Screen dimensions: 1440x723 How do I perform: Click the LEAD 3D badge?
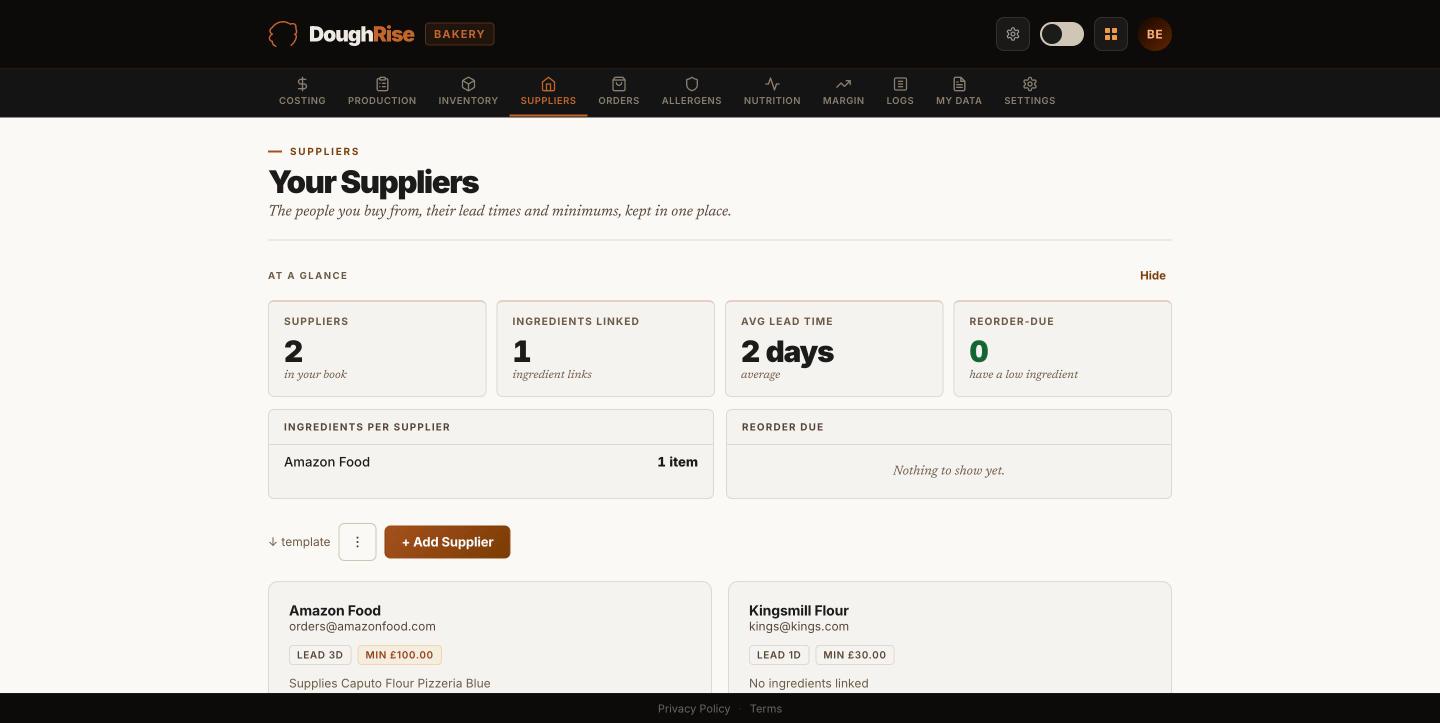tap(320, 655)
